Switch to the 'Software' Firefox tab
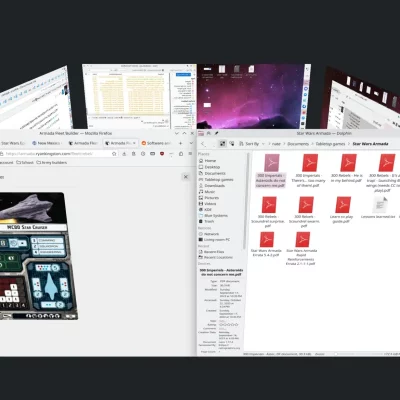 point(156,143)
